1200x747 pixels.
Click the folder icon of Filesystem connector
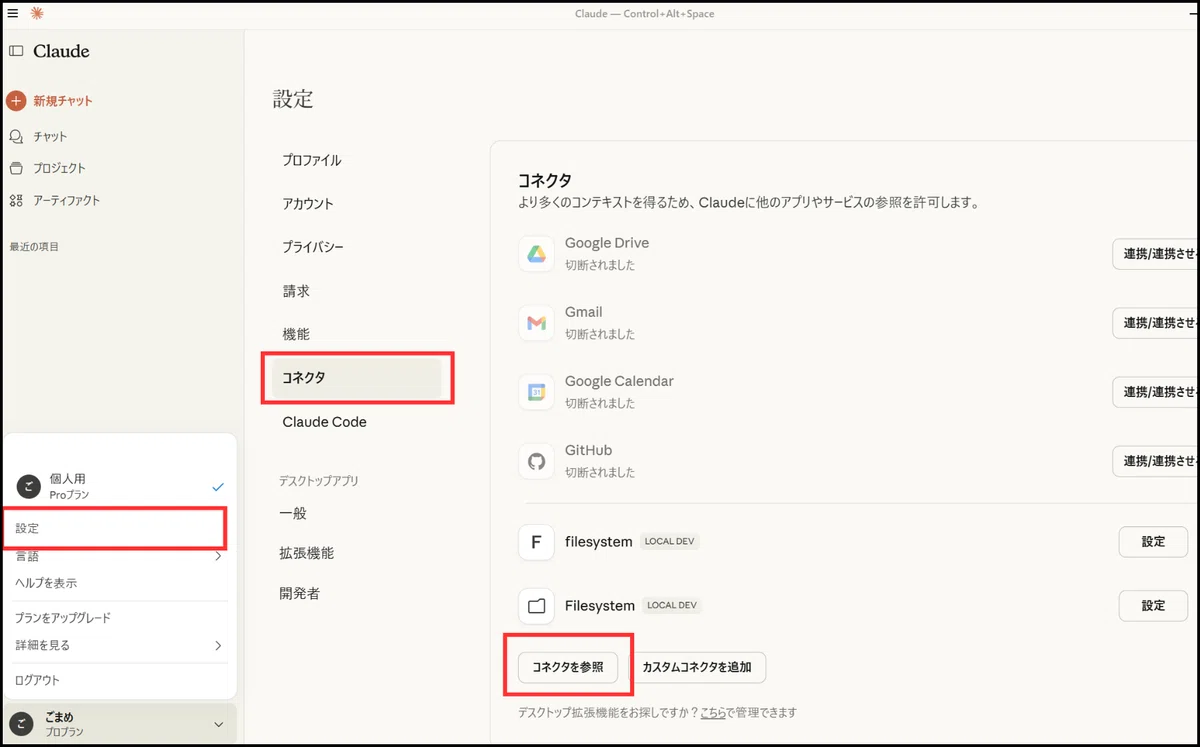click(x=537, y=606)
